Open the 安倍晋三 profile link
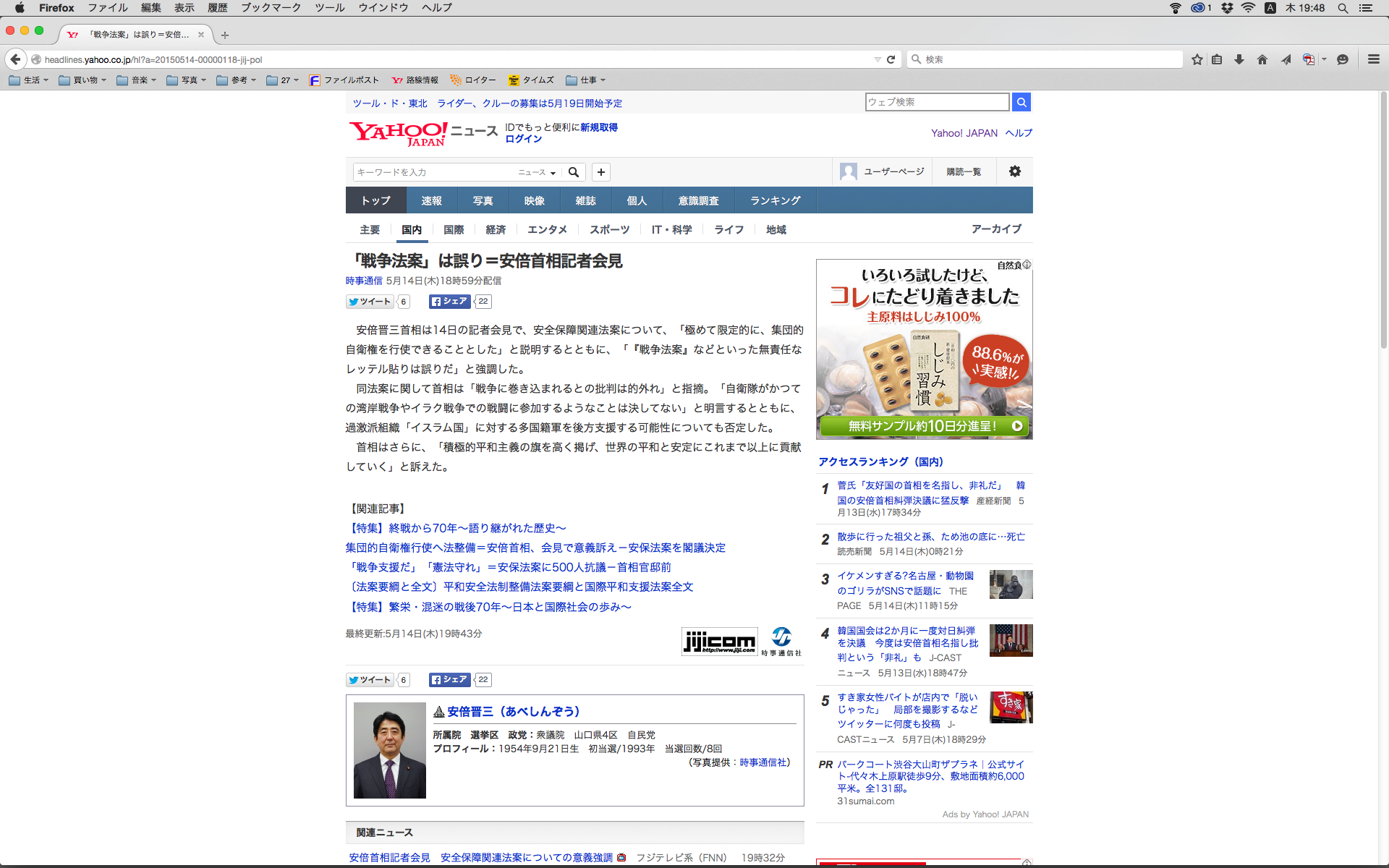 pyautogui.click(x=513, y=711)
